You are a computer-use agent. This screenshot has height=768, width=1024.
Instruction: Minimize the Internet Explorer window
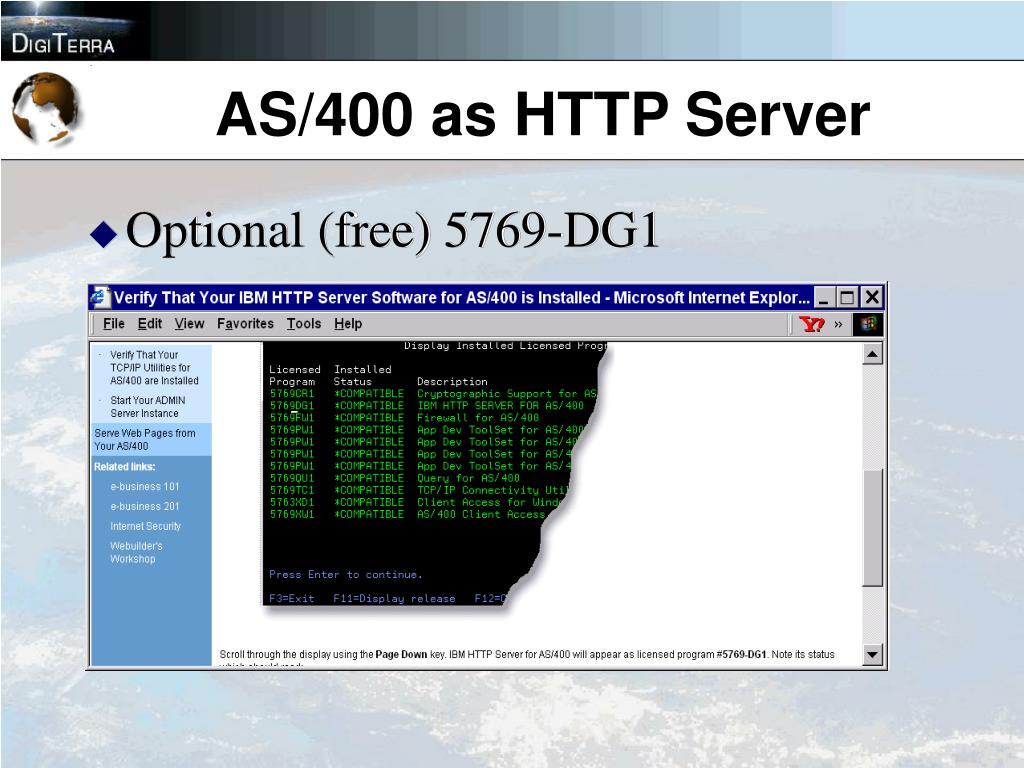click(824, 298)
